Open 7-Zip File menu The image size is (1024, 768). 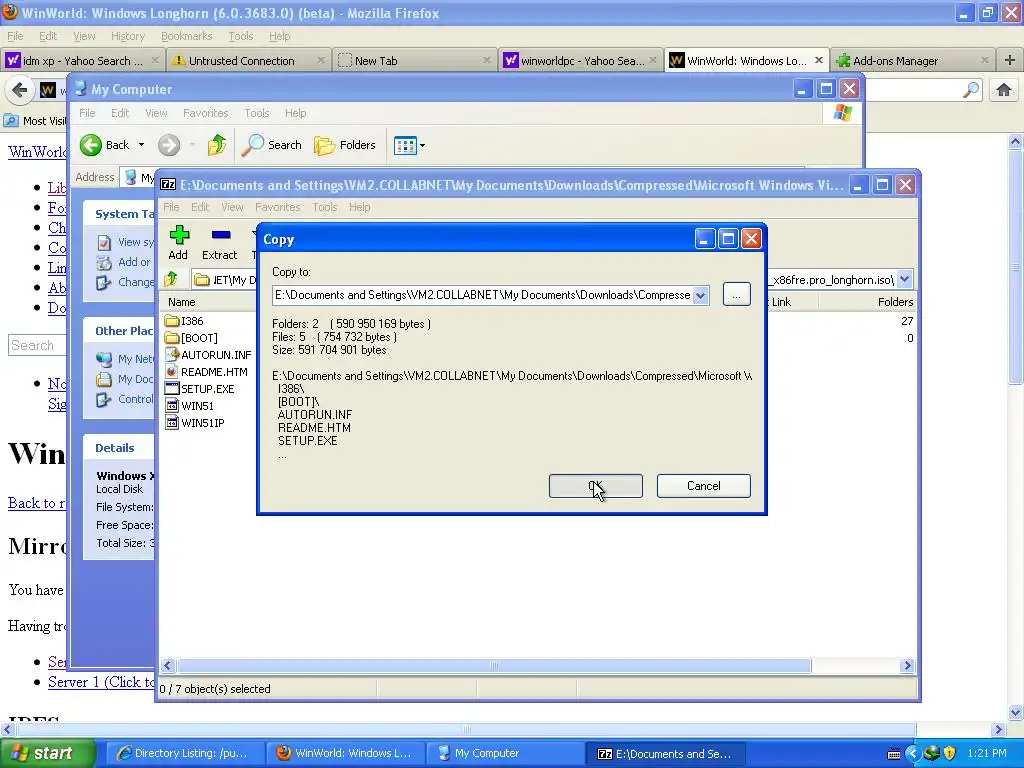[171, 207]
